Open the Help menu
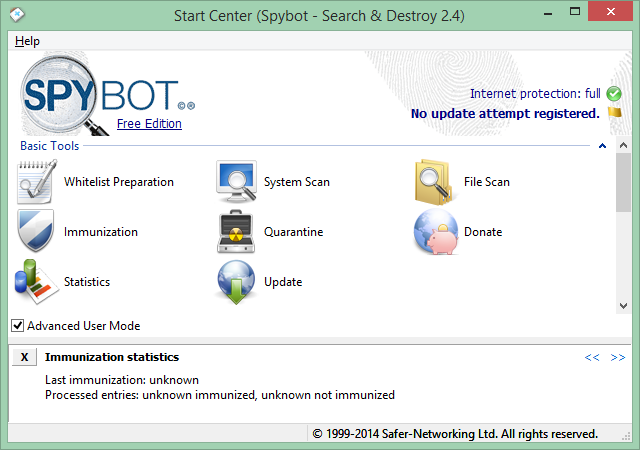 (27, 41)
